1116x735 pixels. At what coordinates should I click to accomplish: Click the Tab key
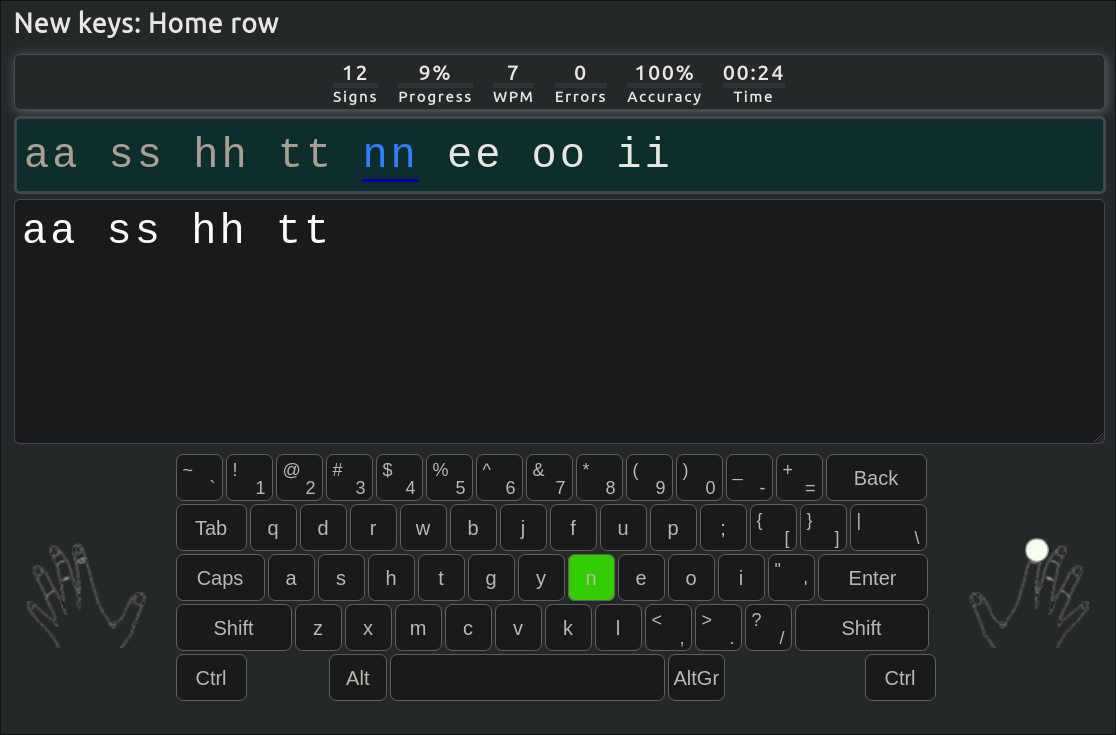(211, 528)
